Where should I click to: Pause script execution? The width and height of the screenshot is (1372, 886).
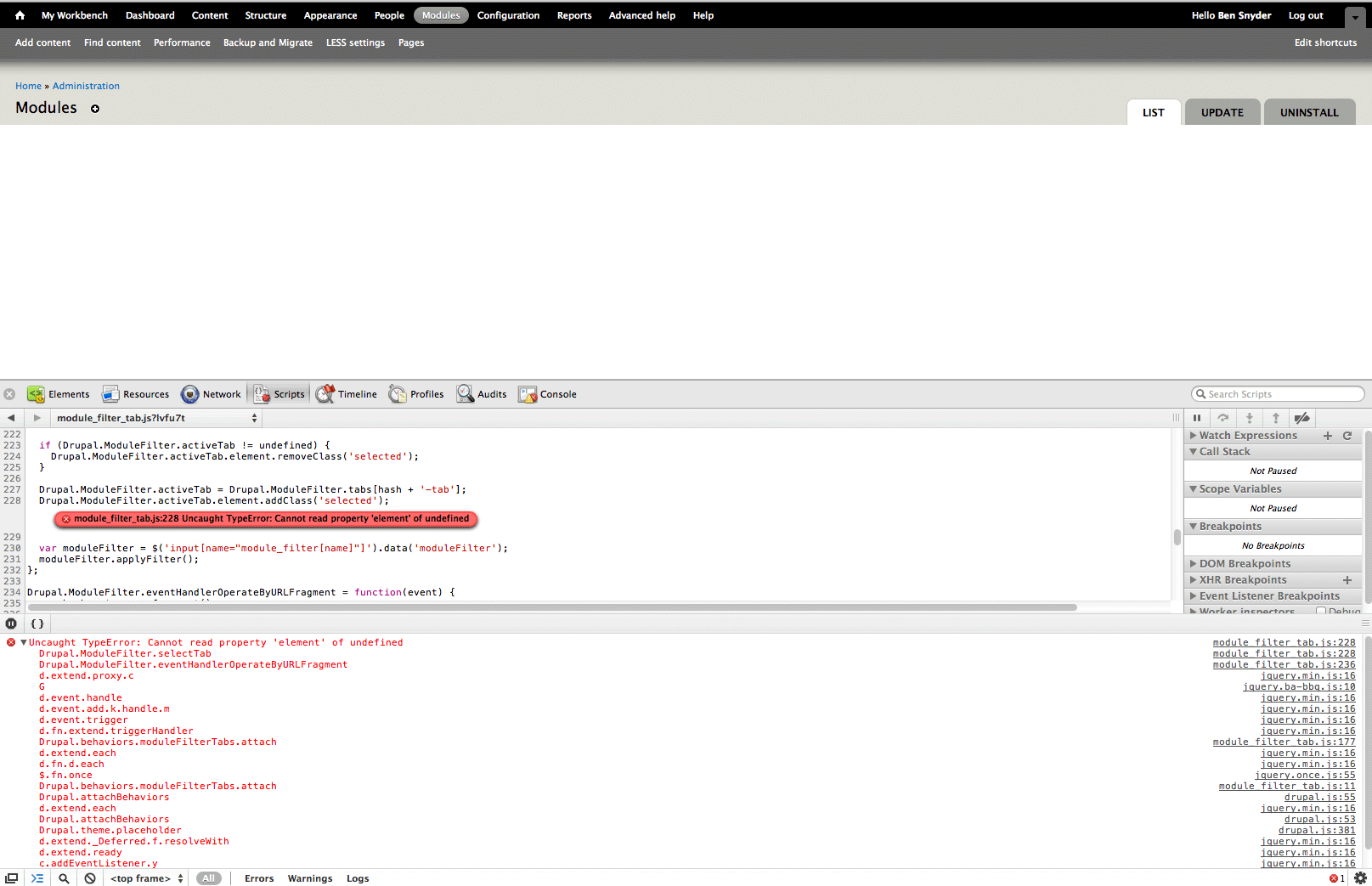click(x=1197, y=418)
